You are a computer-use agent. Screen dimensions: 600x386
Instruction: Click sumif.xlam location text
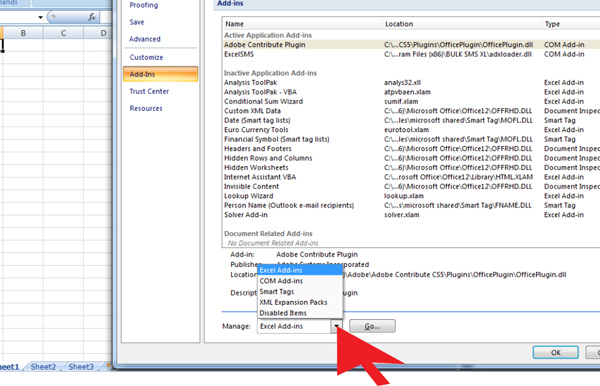[x=401, y=101]
